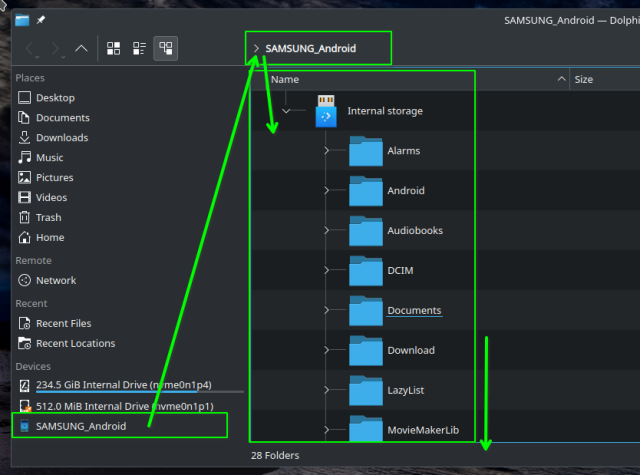This screenshot has width=640, height=475.
Task: Expand the Alarms folder
Action: [x=326, y=151]
